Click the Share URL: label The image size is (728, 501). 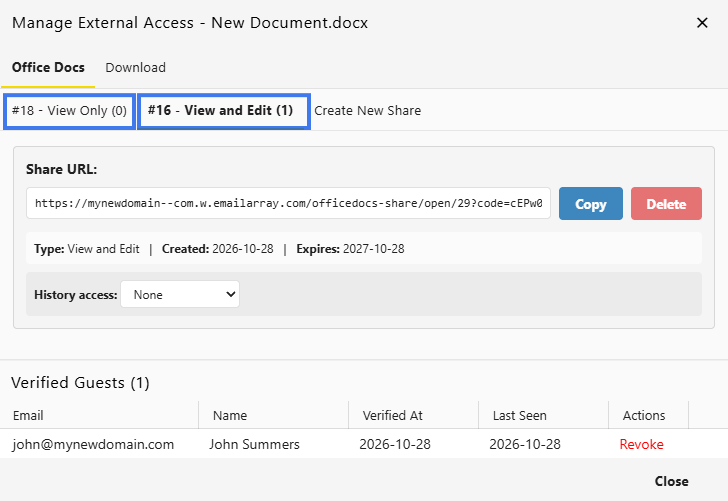62,169
